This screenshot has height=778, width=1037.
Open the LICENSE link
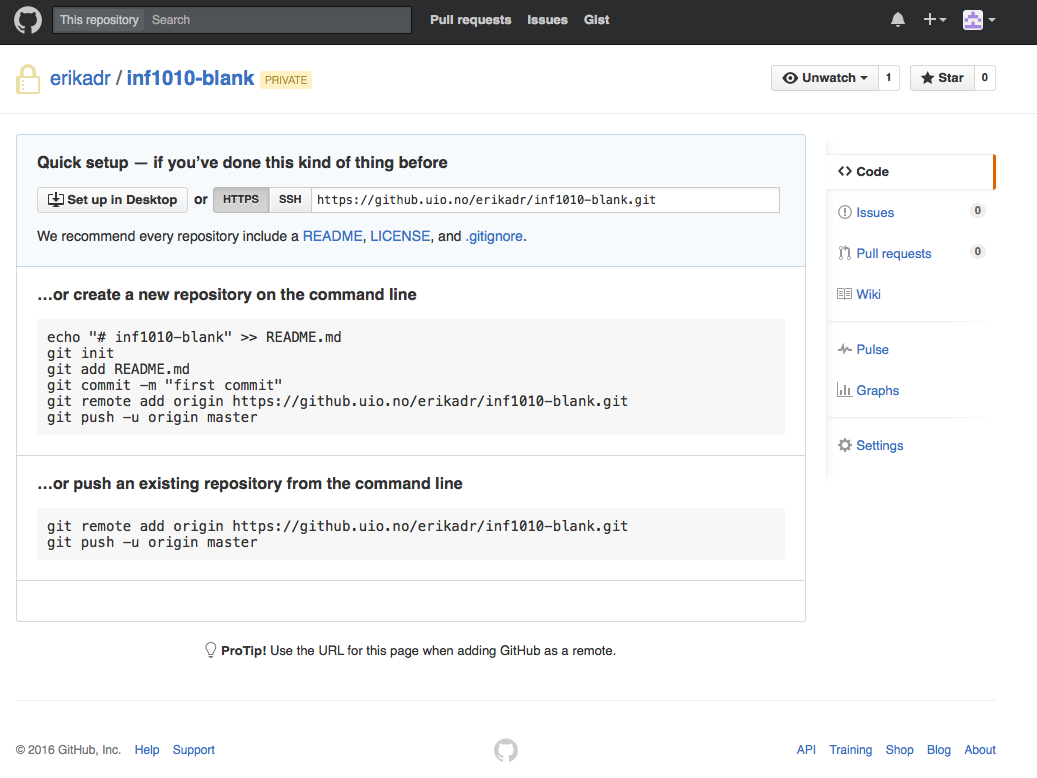[x=399, y=236]
